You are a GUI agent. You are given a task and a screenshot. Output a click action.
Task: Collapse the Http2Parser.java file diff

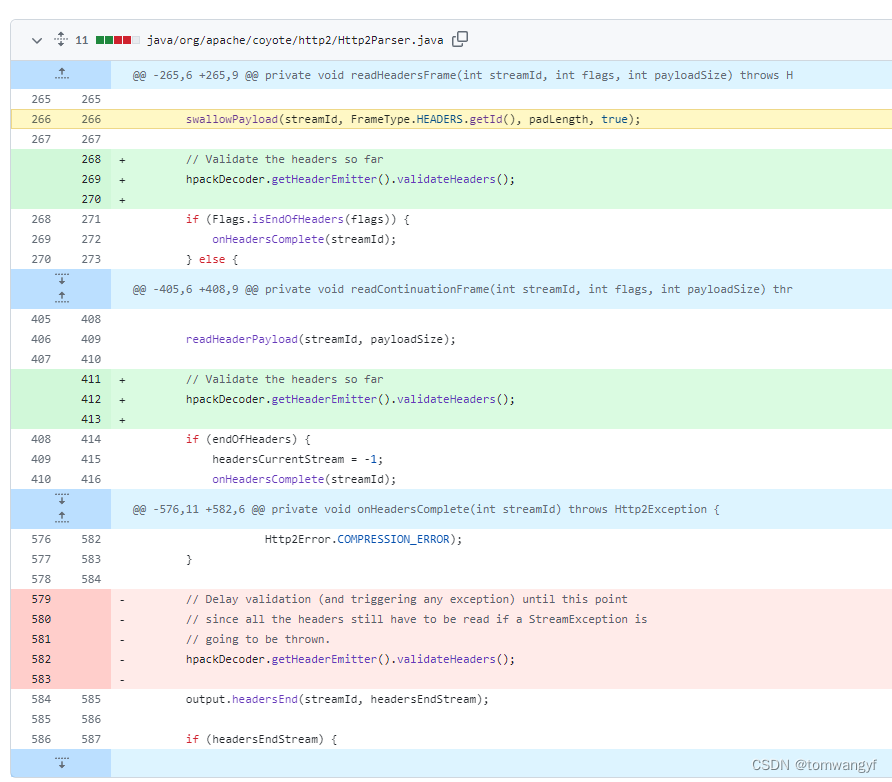pyautogui.click(x=37, y=40)
